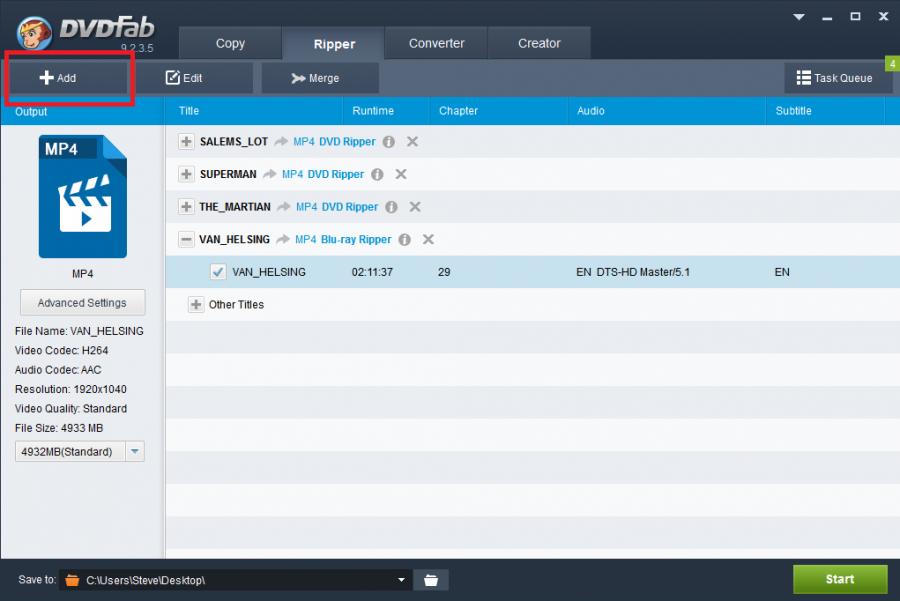Uncheck the VAN_HELSING title checkbox
The height and width of the screenshot is (601, 900).
coord(218,272)
